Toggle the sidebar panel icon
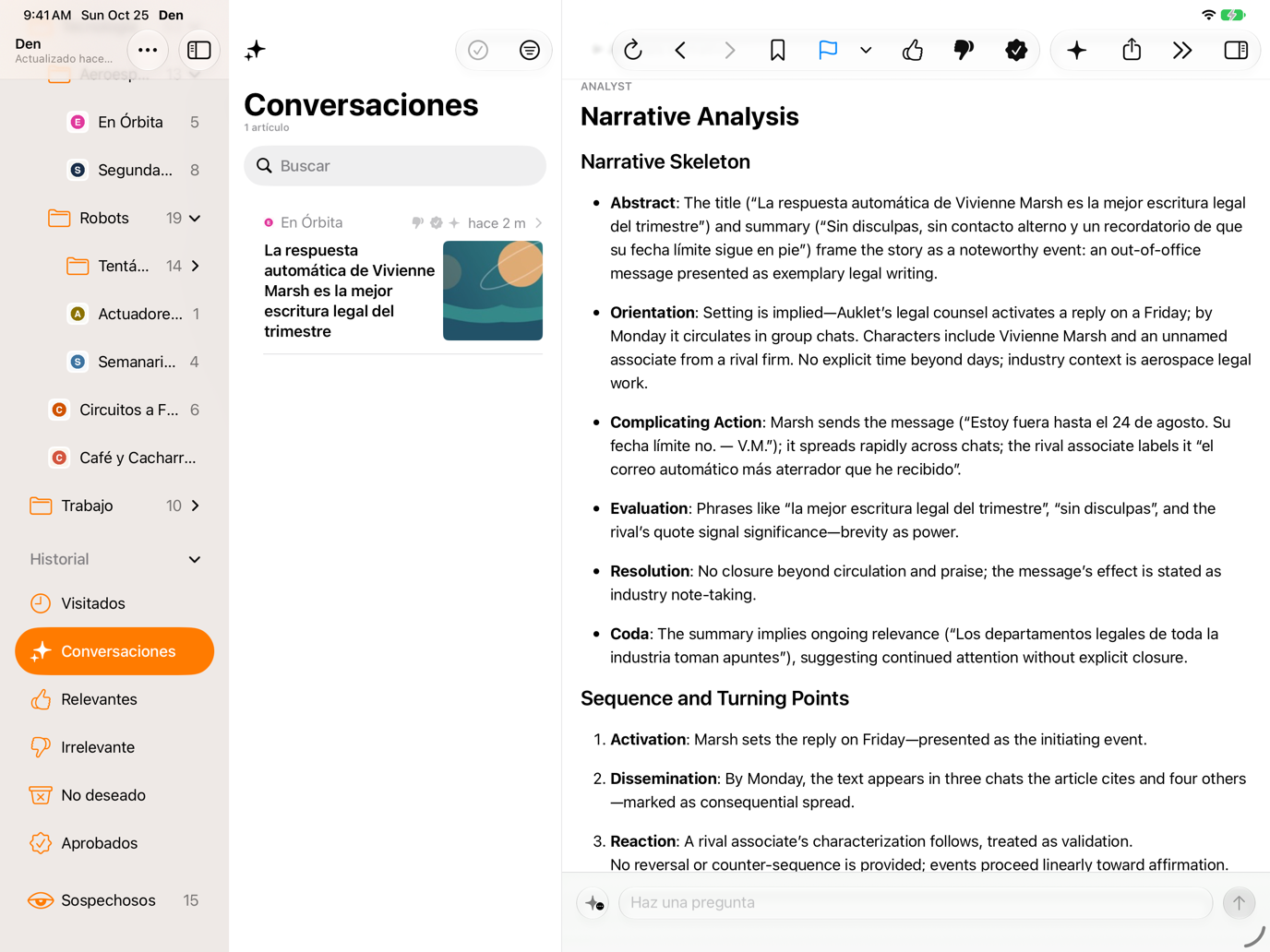The image size is (1270, 952). pyautogui.click(x=199, y=50)
